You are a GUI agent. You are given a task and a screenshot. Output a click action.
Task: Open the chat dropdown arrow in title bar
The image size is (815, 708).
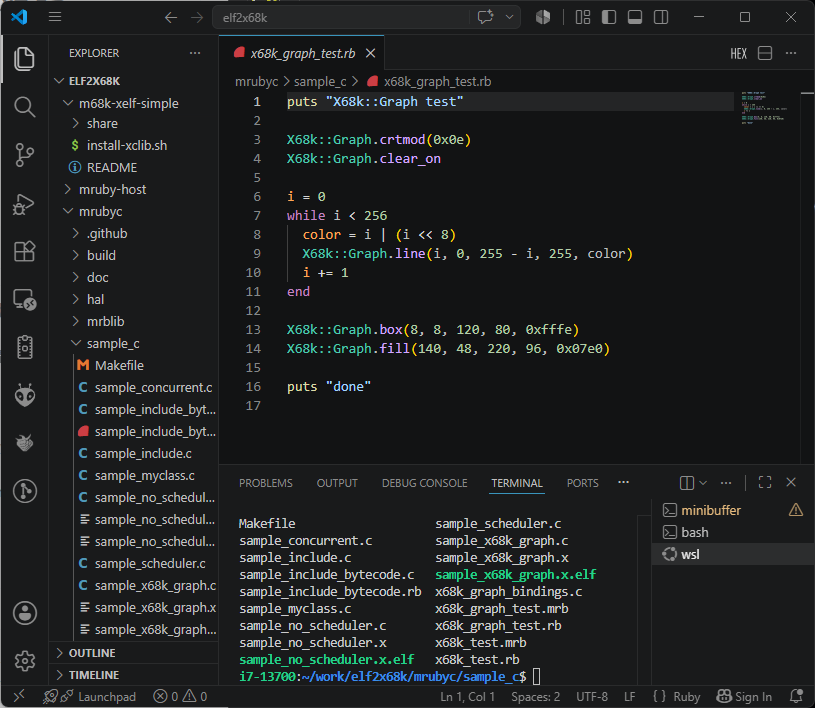click(x=509, y=17)
